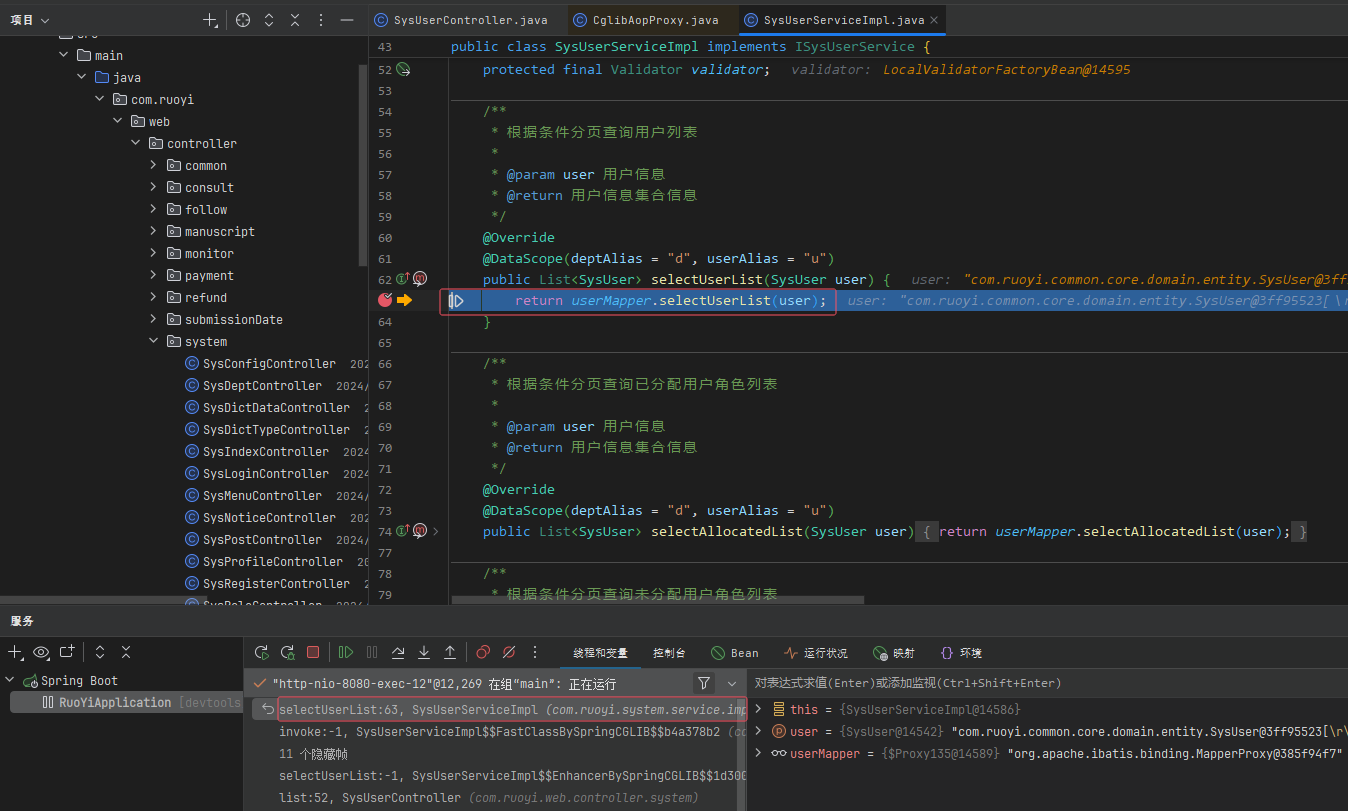Open services in a new tab
This screenshot has height=811, width=1348.
(67, 652)
